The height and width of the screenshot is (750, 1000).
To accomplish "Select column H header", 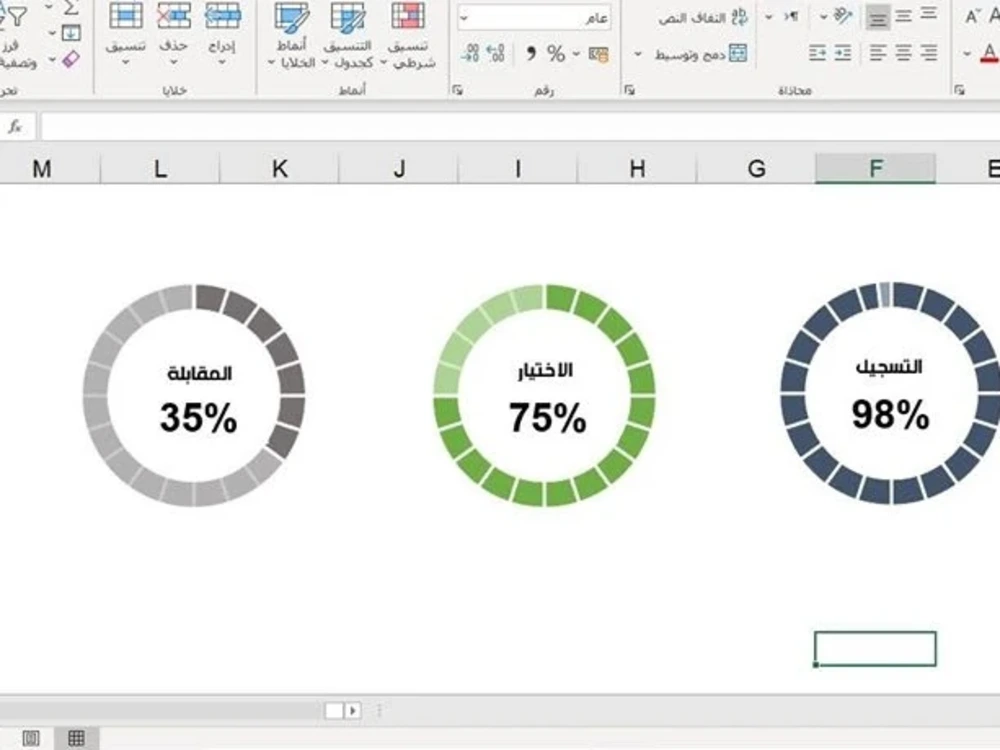I will (x=636, y=168).
